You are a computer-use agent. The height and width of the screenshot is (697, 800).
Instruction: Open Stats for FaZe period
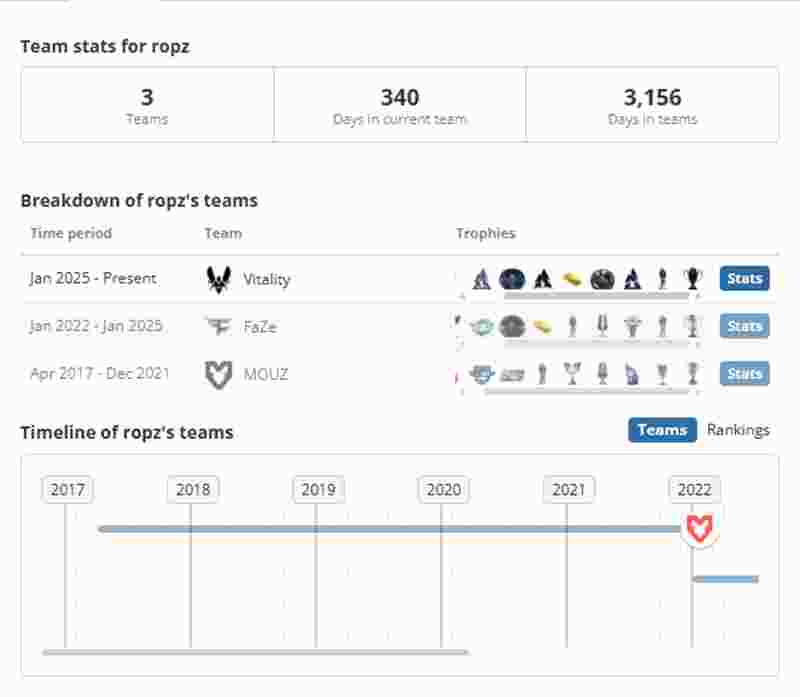pos(744,326)
